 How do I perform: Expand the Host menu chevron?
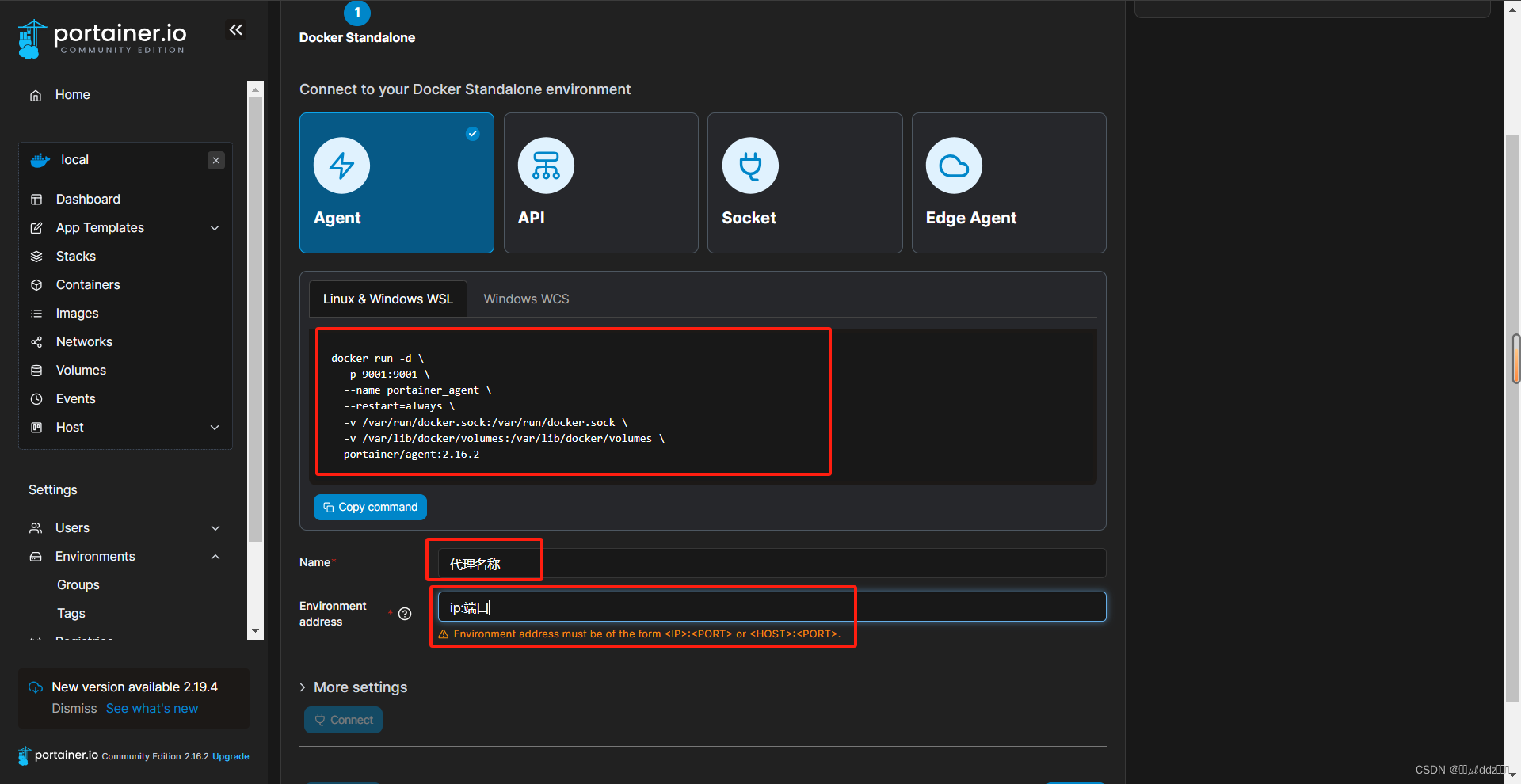(x=215, y=428)
